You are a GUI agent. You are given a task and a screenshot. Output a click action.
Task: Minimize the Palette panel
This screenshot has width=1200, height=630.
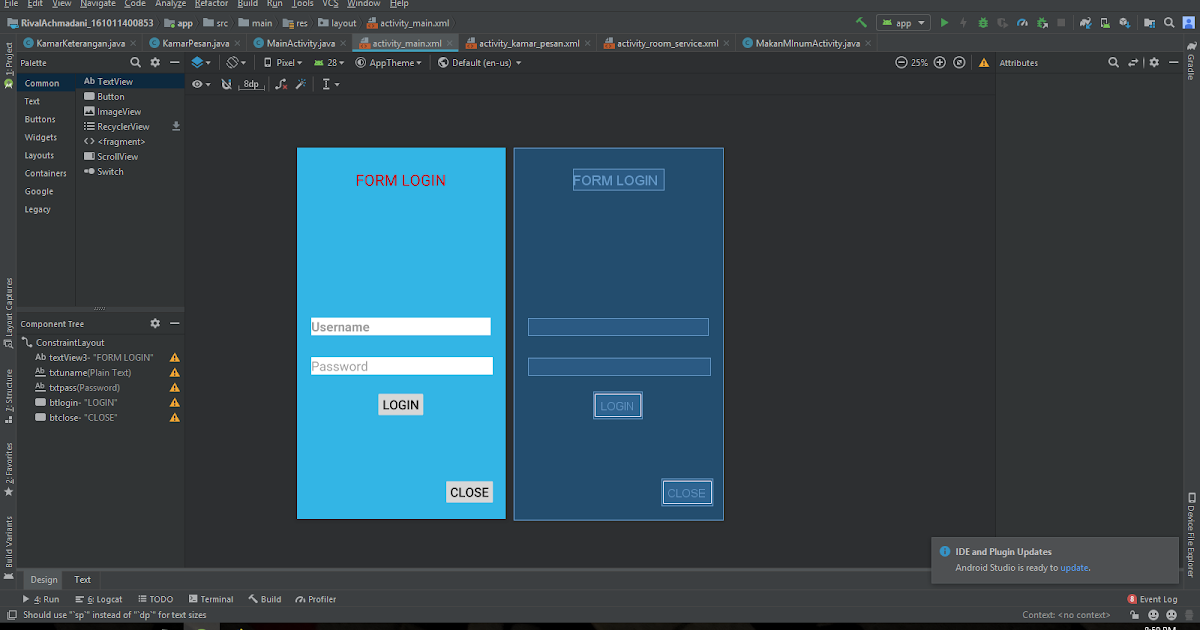tap(175, 62)
